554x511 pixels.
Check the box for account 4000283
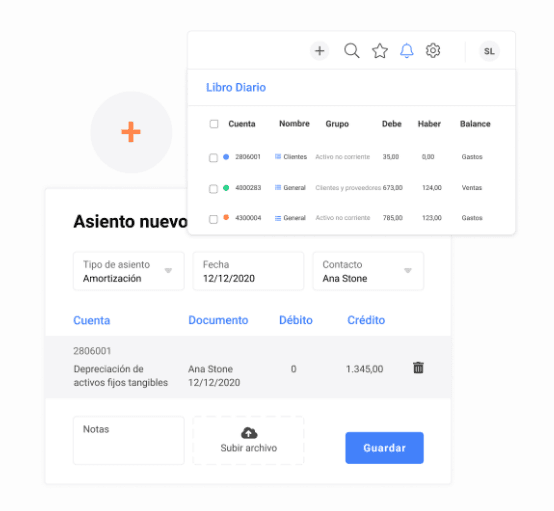click(213, 188)
